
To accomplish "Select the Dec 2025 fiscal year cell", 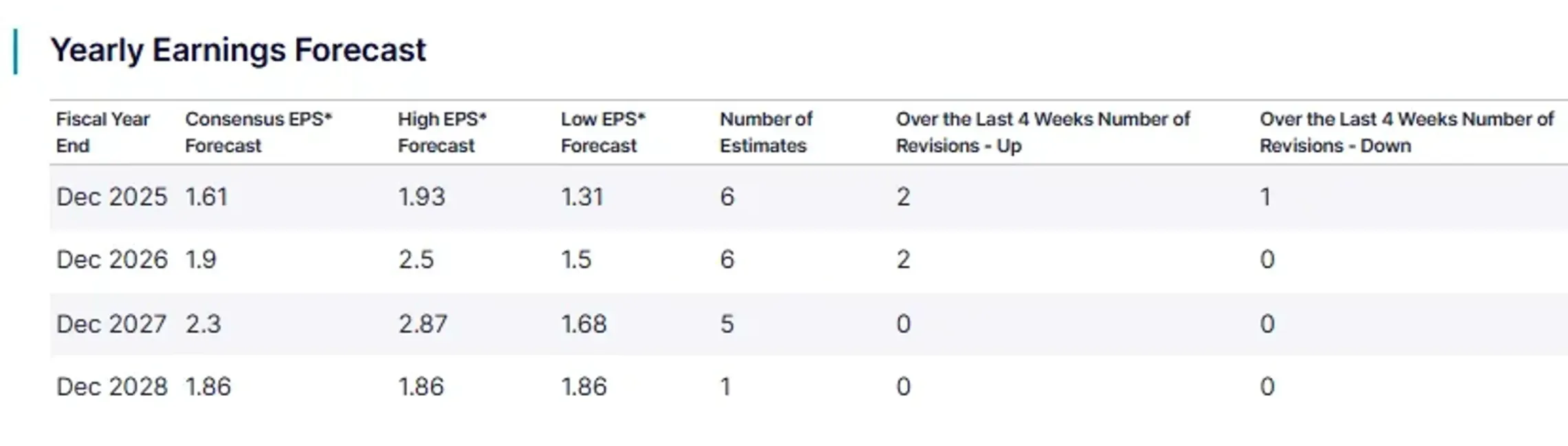I will (x=111, y=198).
